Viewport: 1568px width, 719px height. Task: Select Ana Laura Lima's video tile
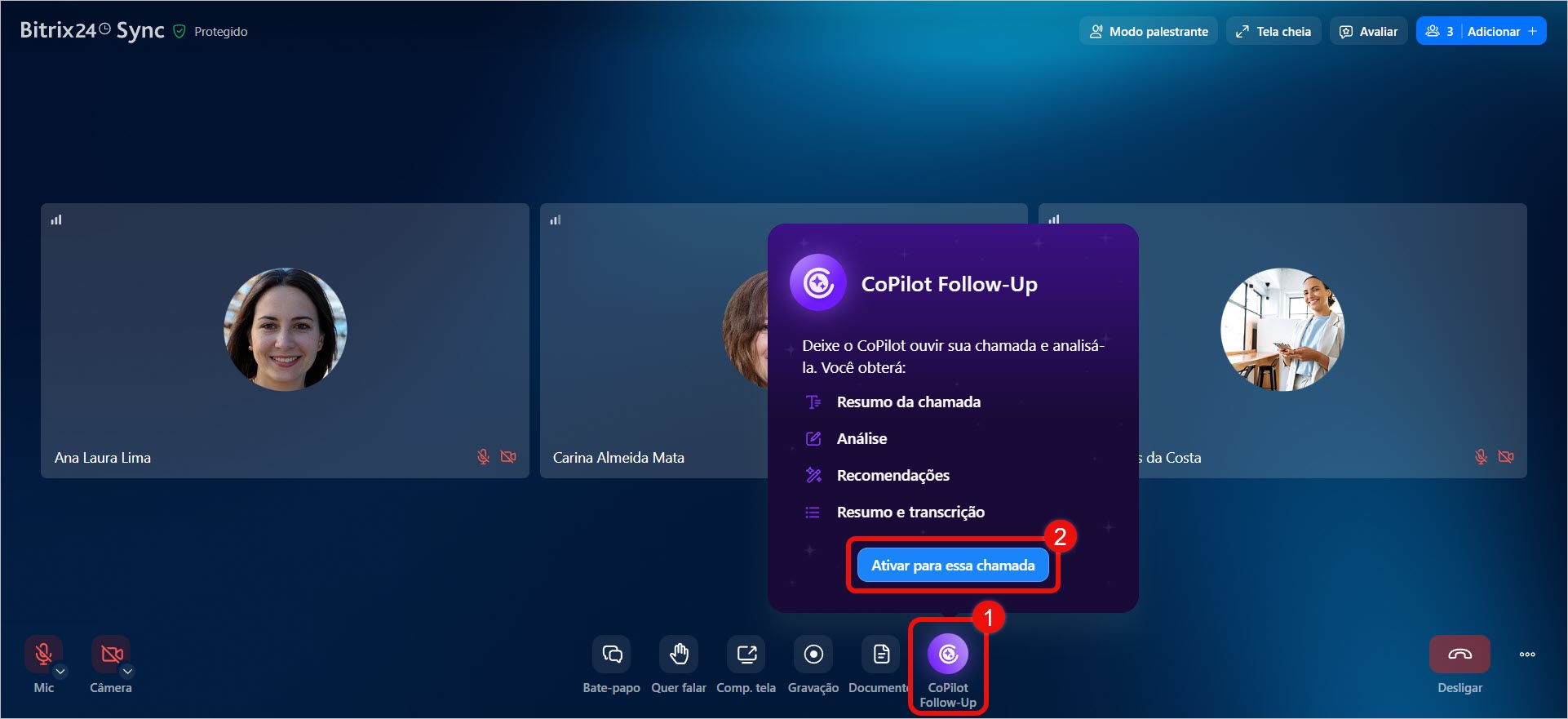285,340
